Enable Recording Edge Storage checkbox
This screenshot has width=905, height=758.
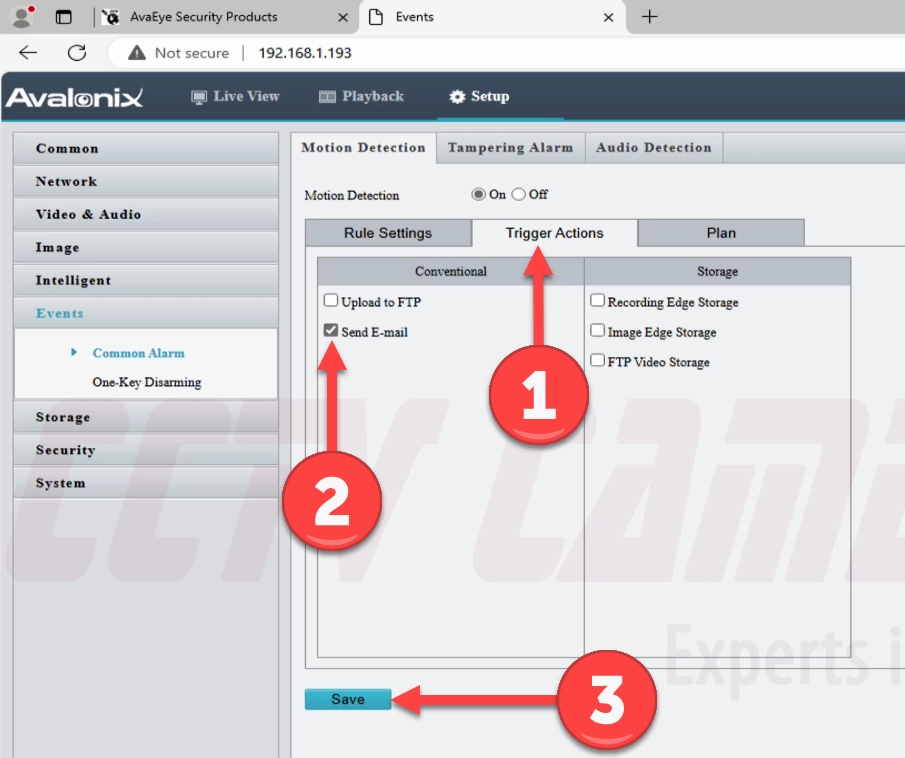point(597,301)
